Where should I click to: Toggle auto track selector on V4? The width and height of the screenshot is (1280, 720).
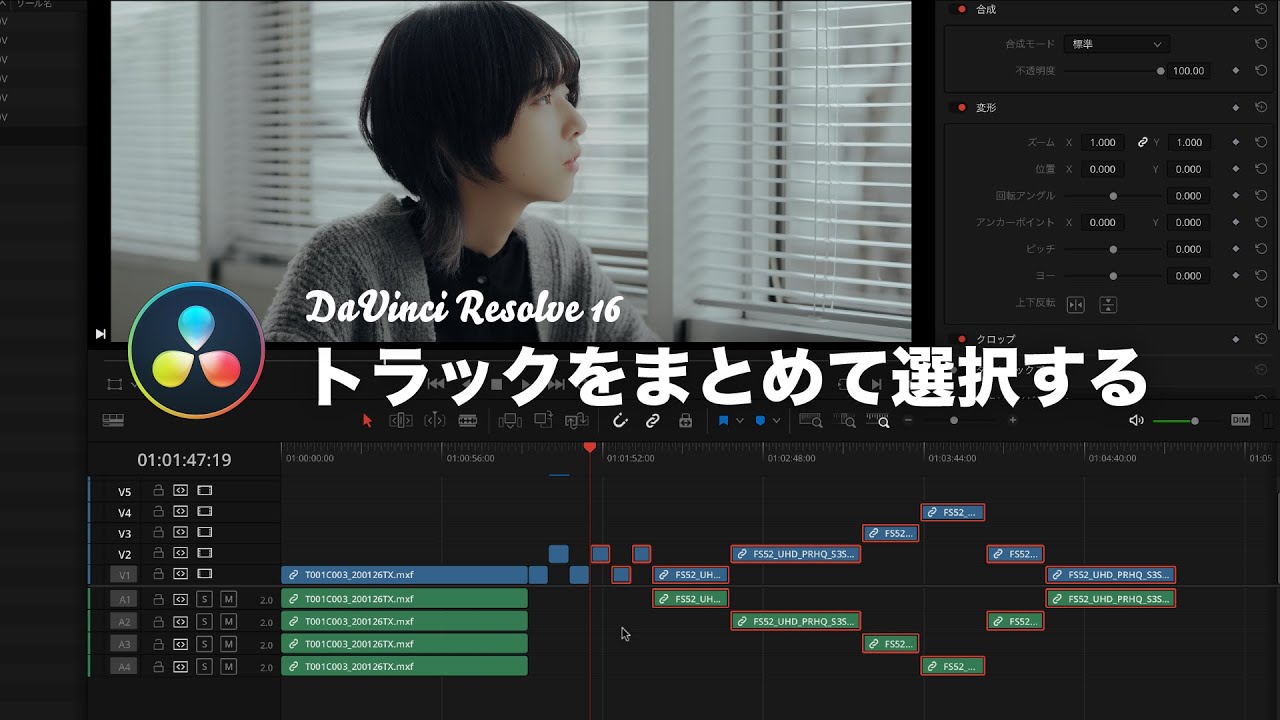point(181,512)
